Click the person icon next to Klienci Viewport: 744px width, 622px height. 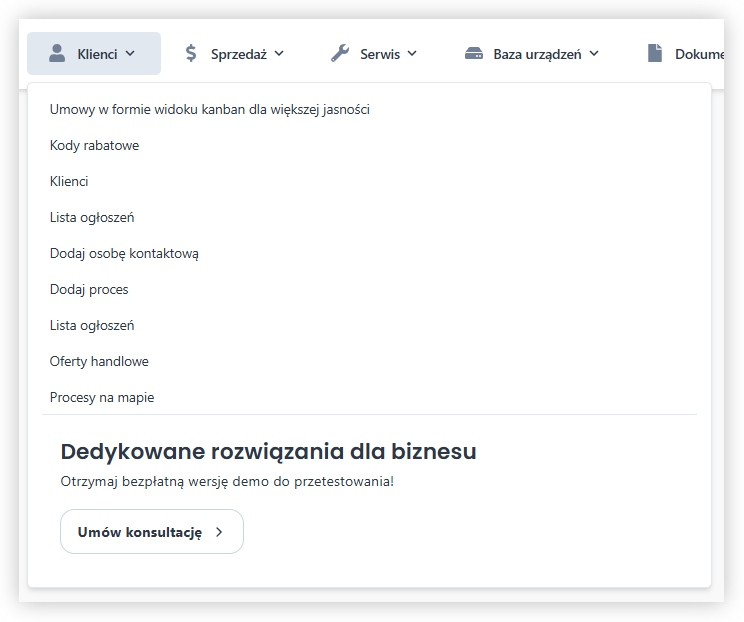coord(57,54)
